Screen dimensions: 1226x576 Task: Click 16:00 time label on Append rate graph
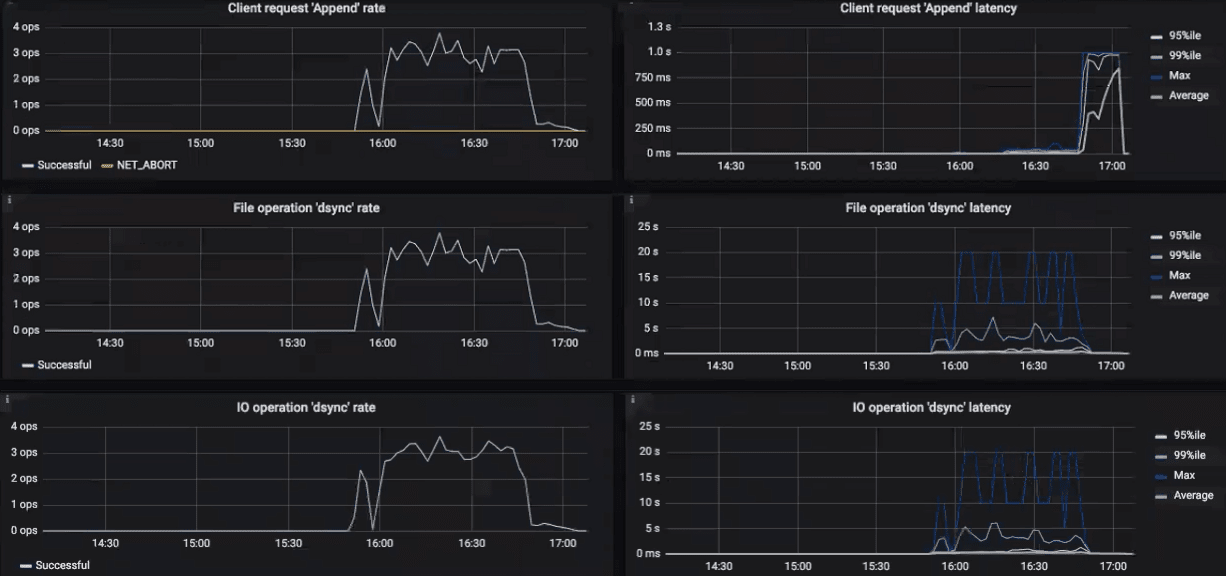383,143
